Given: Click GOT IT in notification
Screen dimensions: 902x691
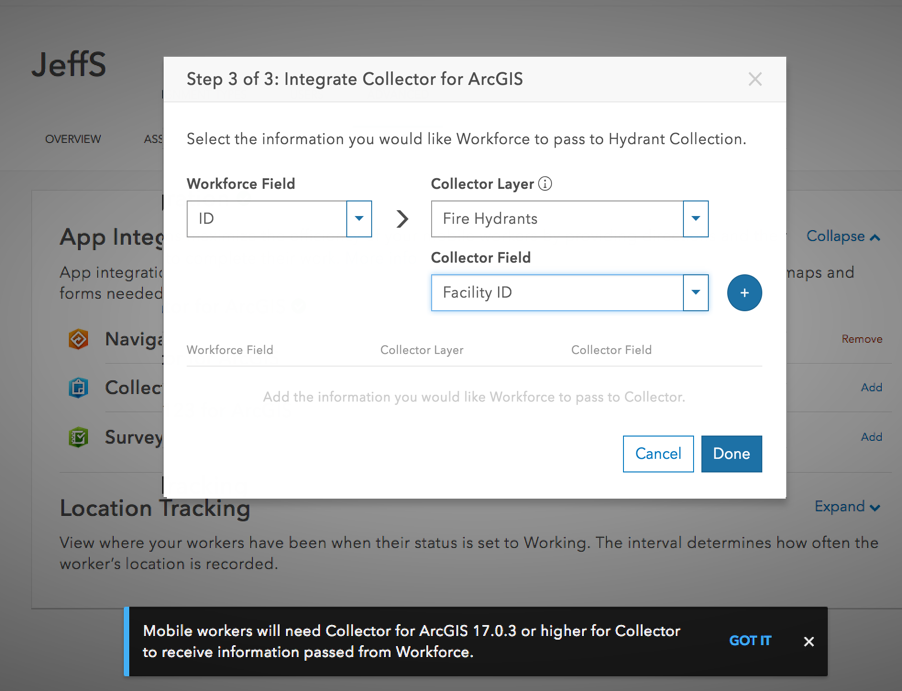Looking at the screenshot, I should coord(750,641).
